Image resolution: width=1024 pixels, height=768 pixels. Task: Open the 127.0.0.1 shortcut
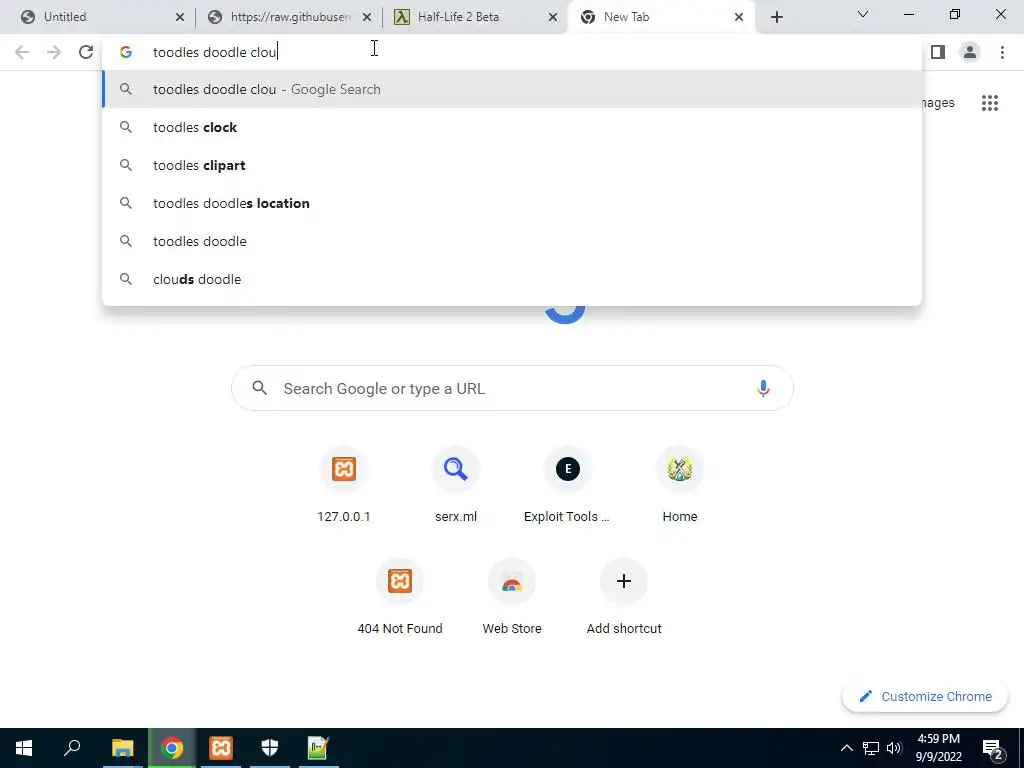[344, 486]
